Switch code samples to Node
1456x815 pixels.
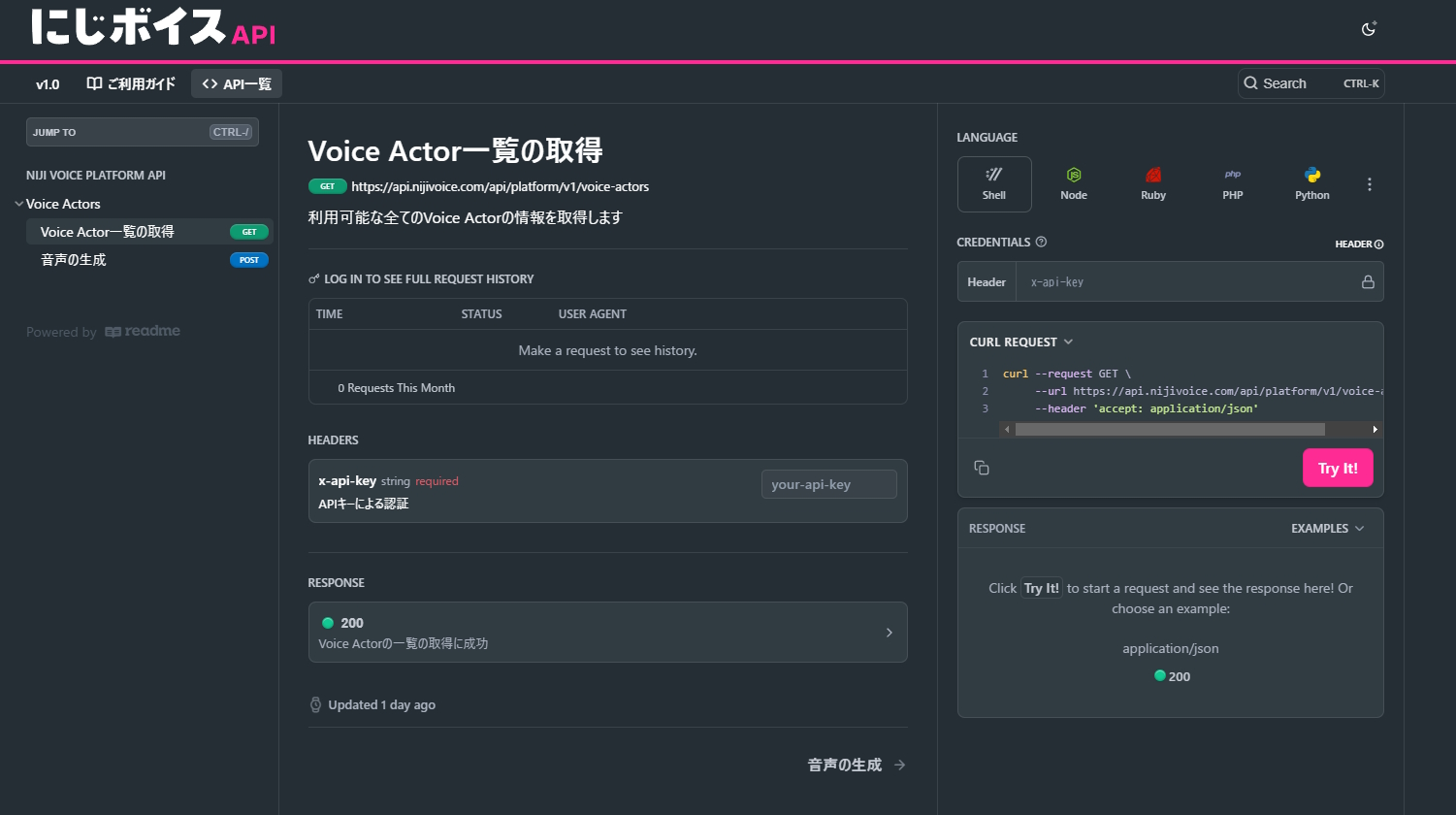click(1074, 183)
